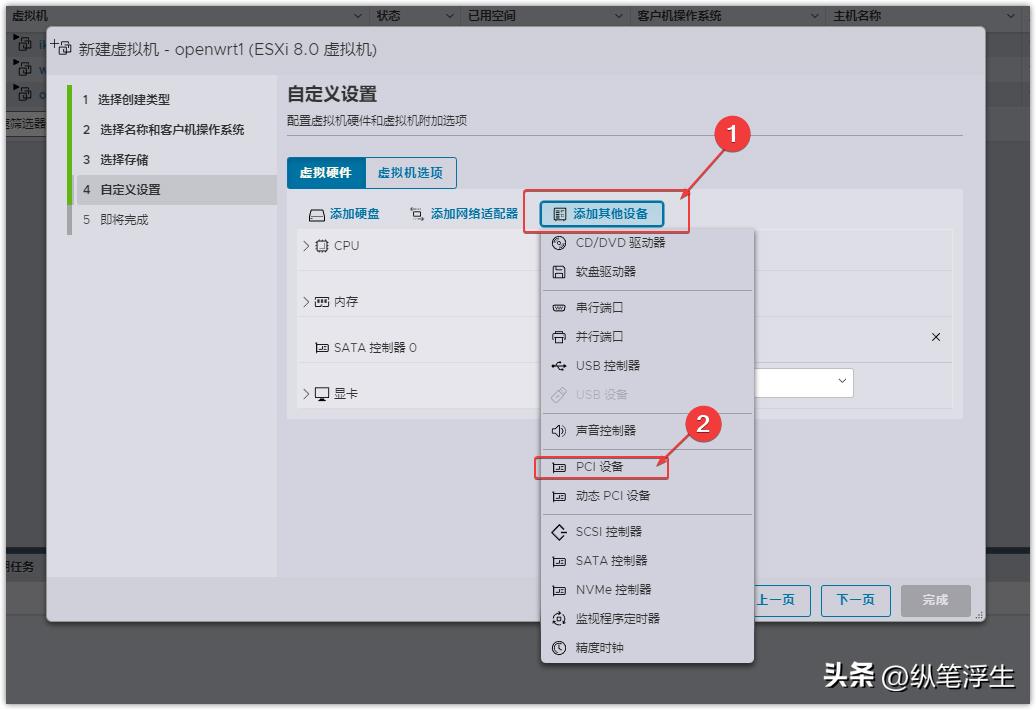The width and height of the screenshot is (1036, 710).
Task: Click the 精度时钟 clock icon
Action: pos(559,647)
